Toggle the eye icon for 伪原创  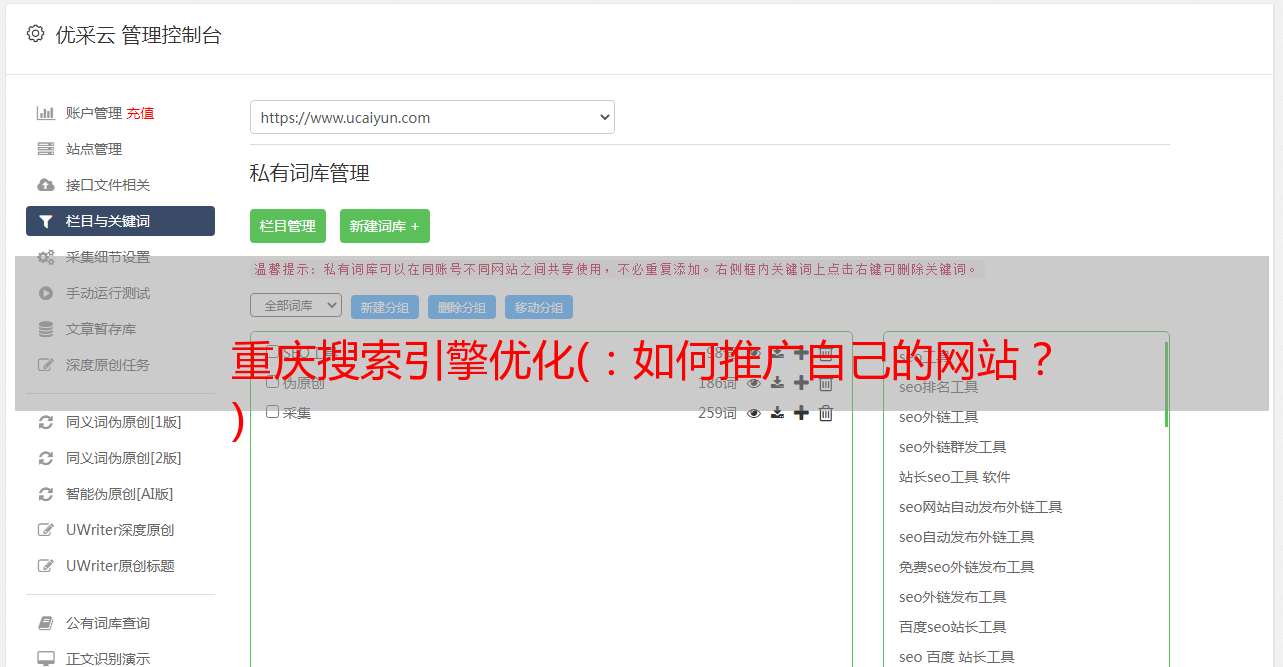pyautogui.click(x=754, y=383)
